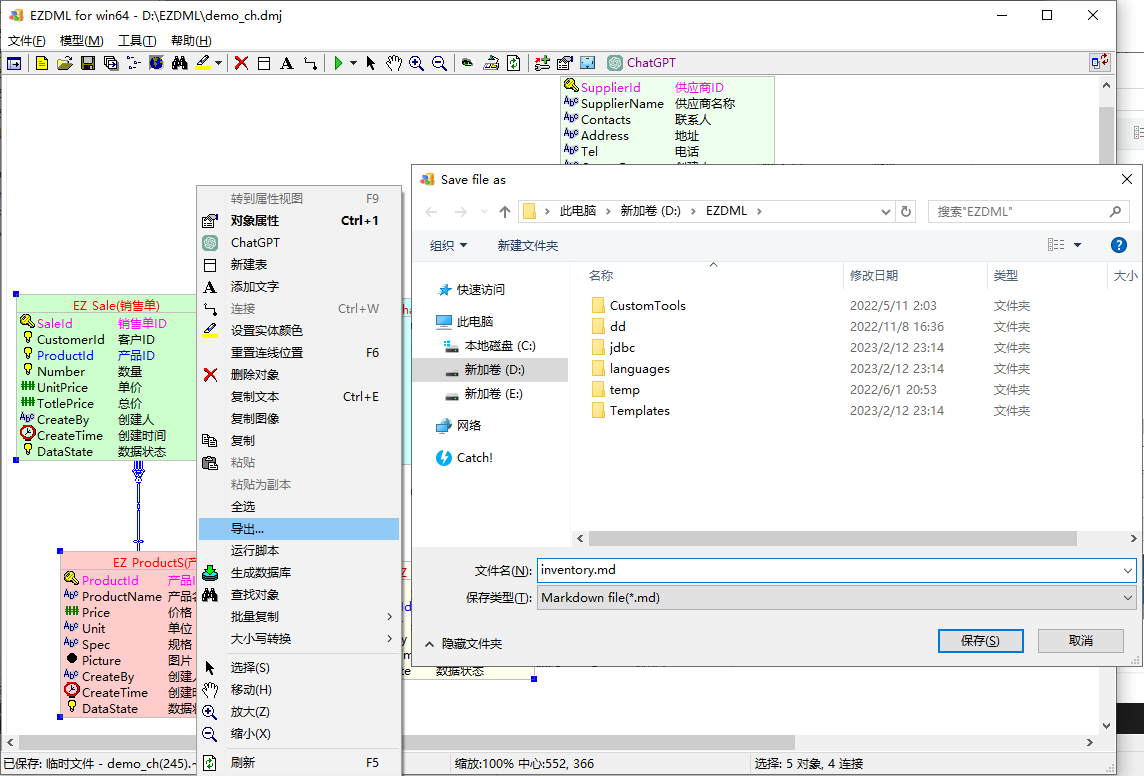Screen dimensions: 1144x776
Task: Open the dropdown arrow next to highlighter tool
Action: [218, 63]
